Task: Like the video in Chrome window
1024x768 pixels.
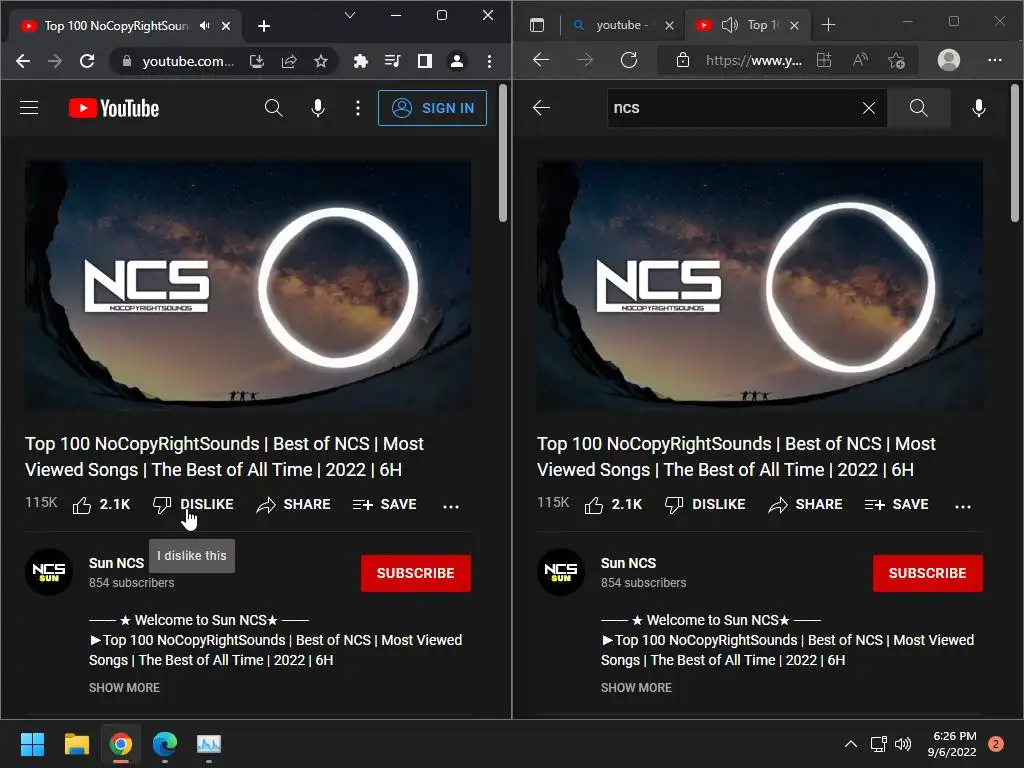Action: tap(101, 505)
